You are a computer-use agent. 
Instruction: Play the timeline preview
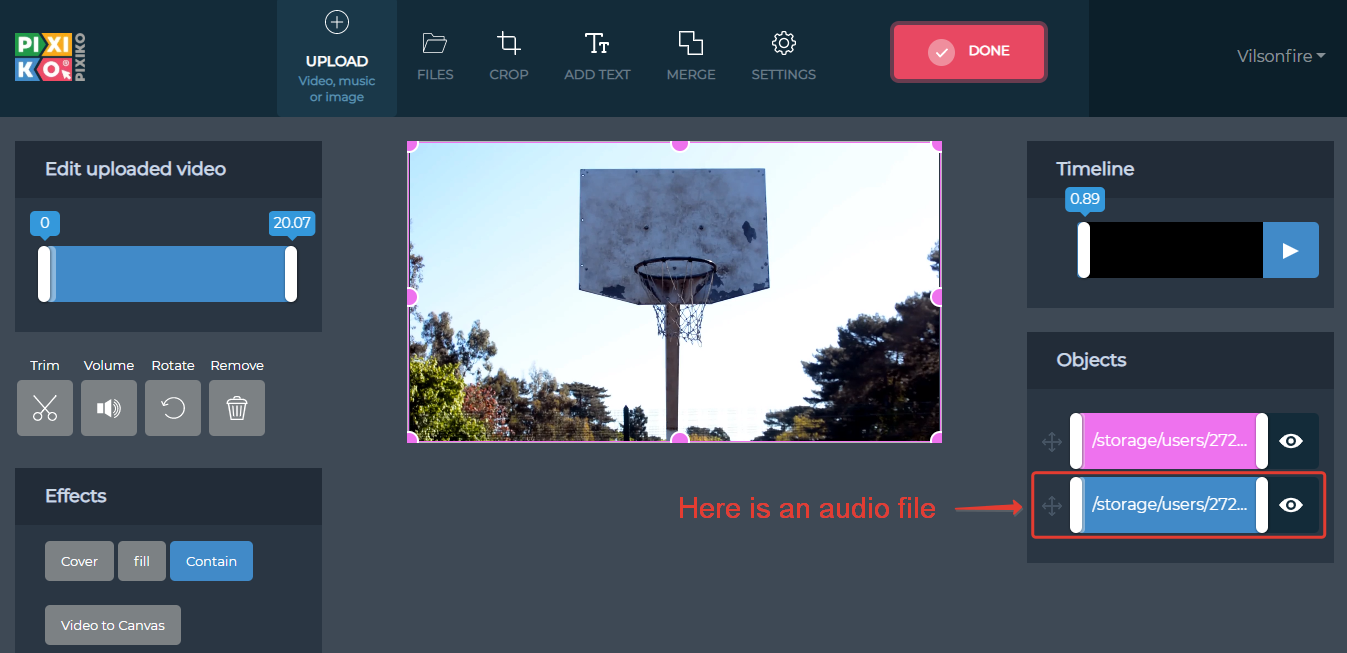1291,250
